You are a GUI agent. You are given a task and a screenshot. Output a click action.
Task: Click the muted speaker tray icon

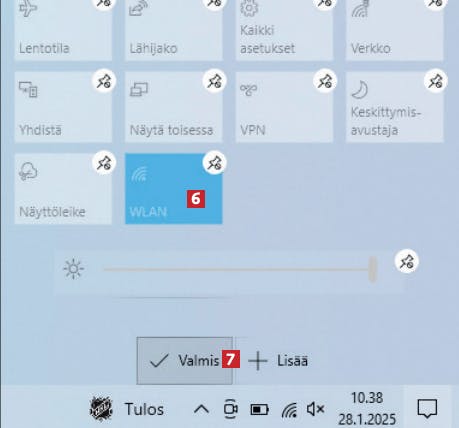pos(315,409)
